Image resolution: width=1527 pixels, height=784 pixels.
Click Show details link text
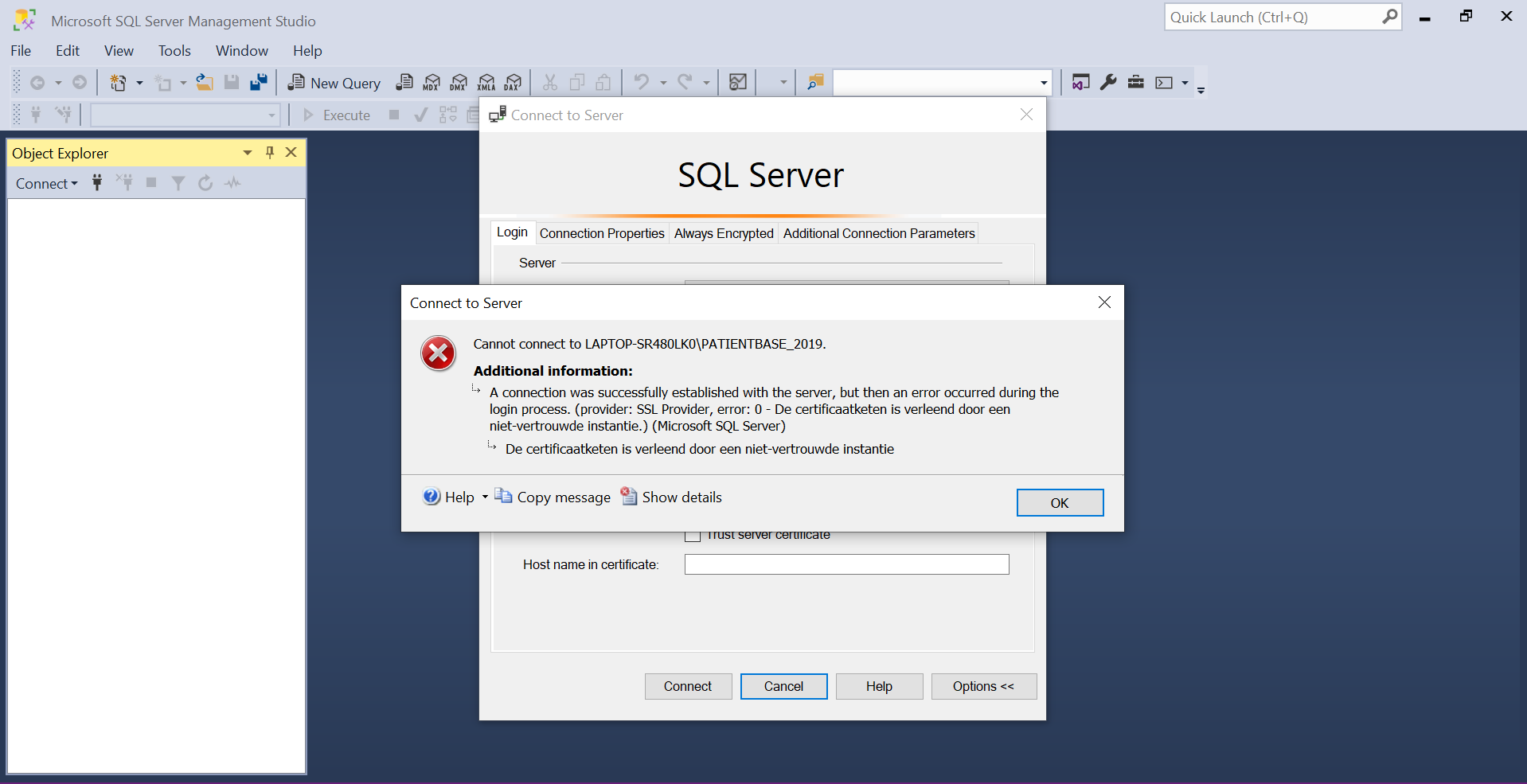[682, 497]
